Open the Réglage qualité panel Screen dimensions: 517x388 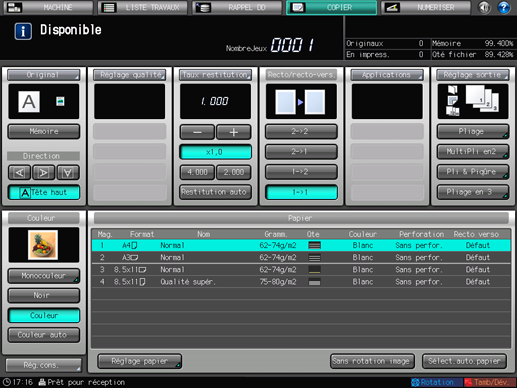(x=130, y=75)
